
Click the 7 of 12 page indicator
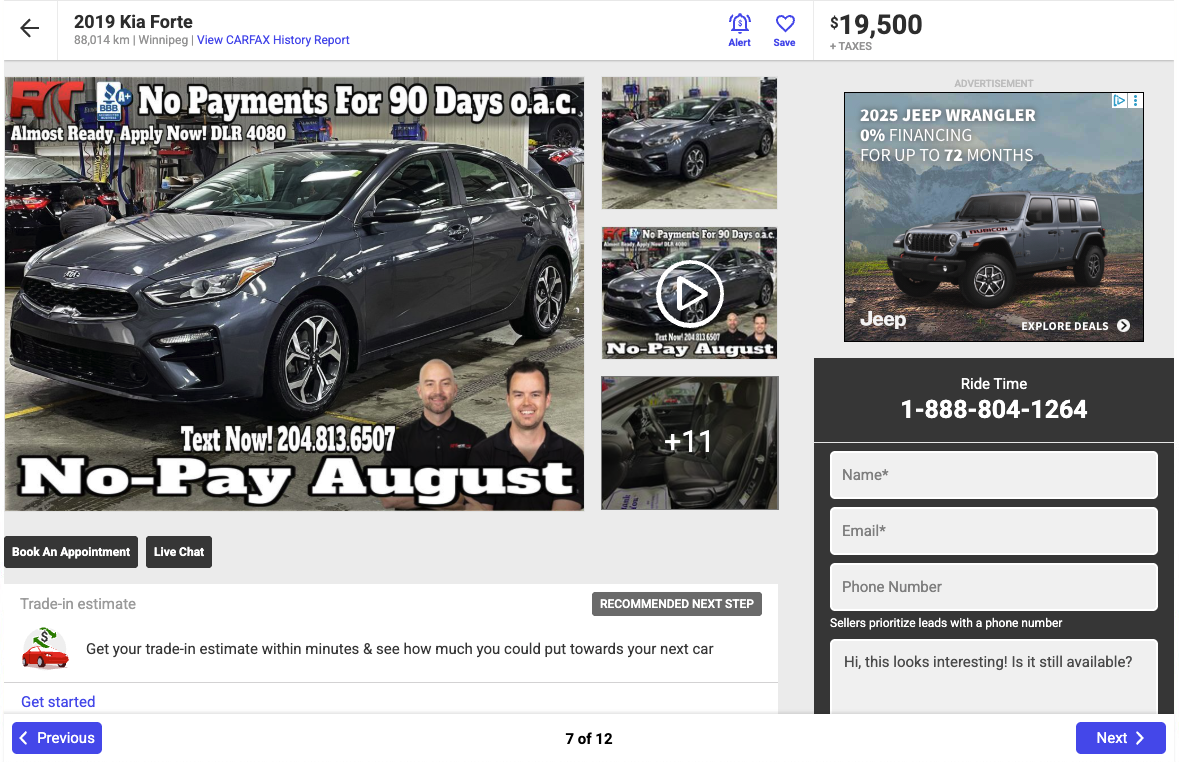pos(589,739)
